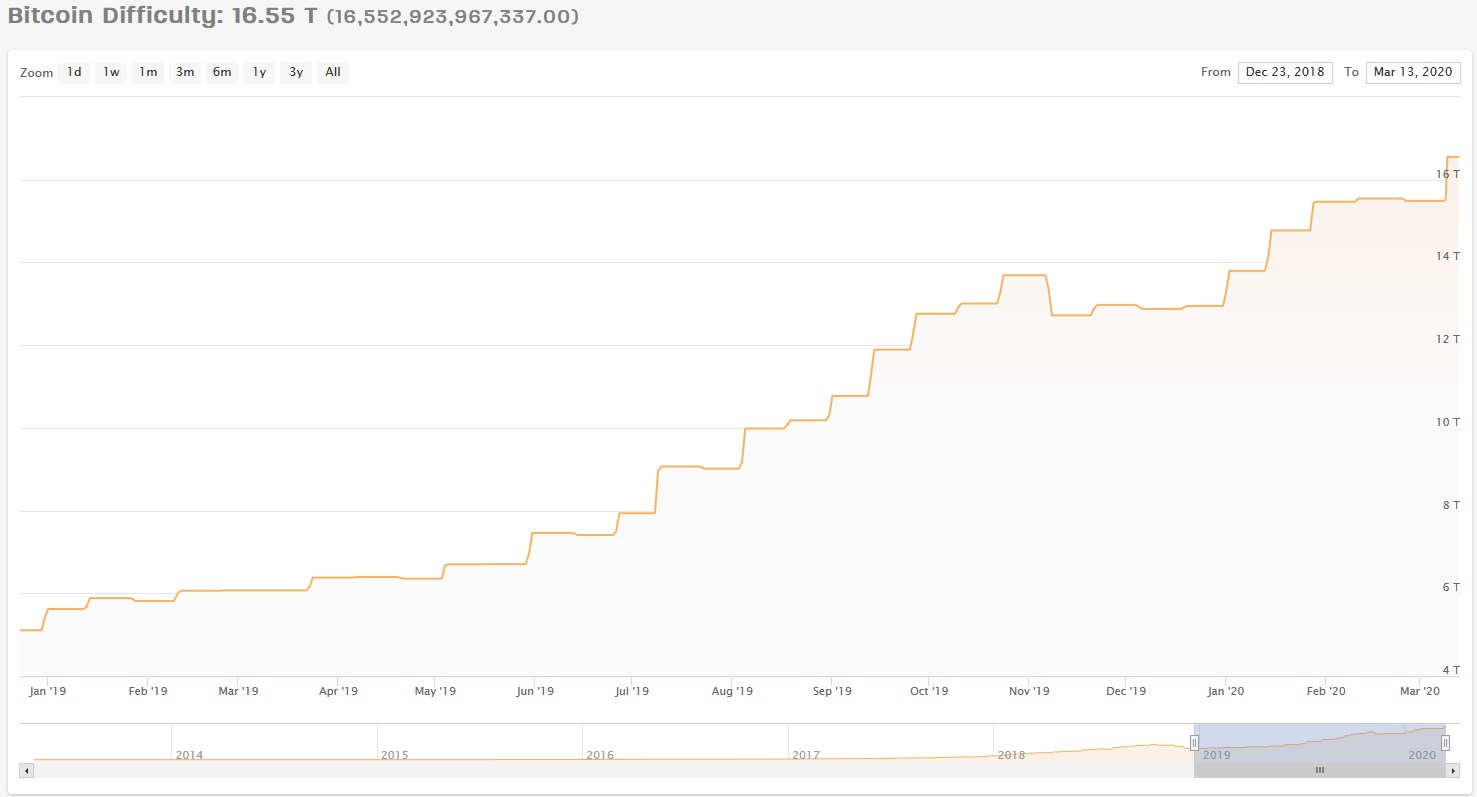
Task: Click the Jul '19 axis label
Action: pos(632,691)
